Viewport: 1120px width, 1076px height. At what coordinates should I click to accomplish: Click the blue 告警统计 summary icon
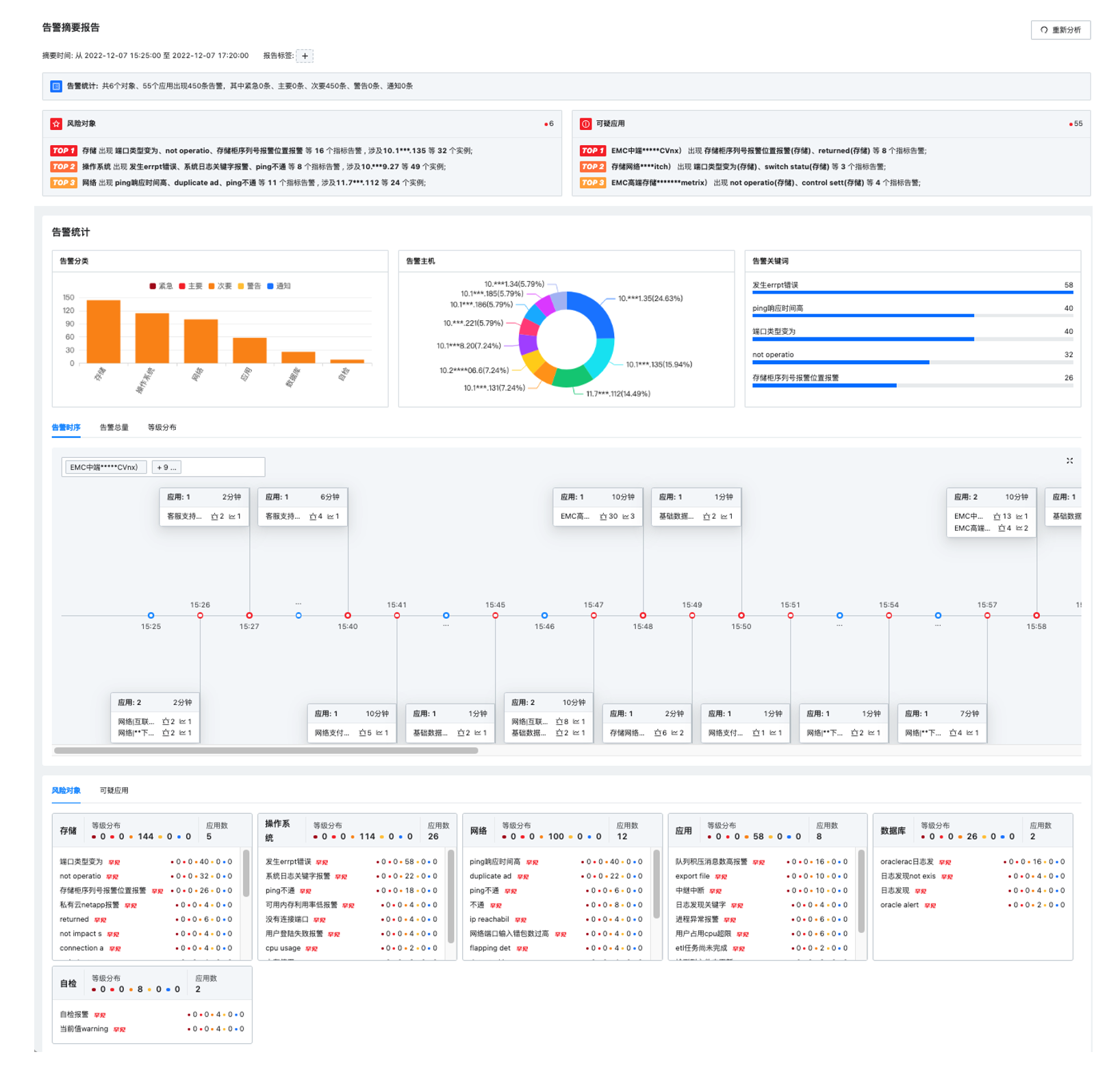point(56,86)
